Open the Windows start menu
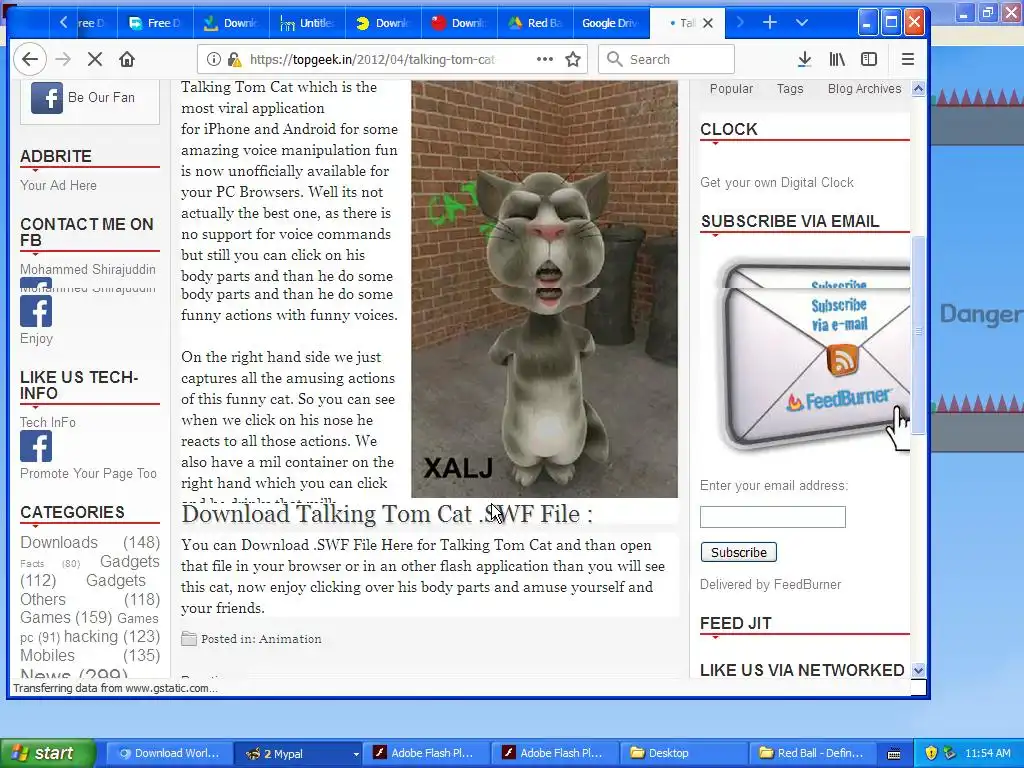1024x768 pixels. (48, 753)
